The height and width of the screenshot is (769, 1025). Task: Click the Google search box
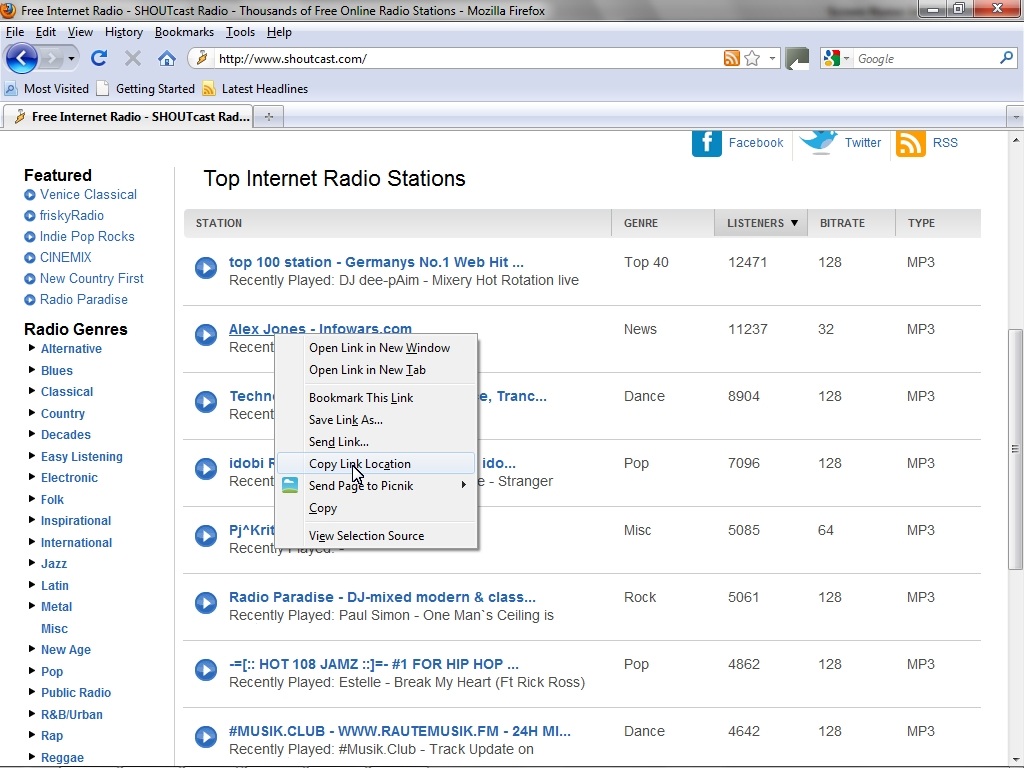pos(922,59)
